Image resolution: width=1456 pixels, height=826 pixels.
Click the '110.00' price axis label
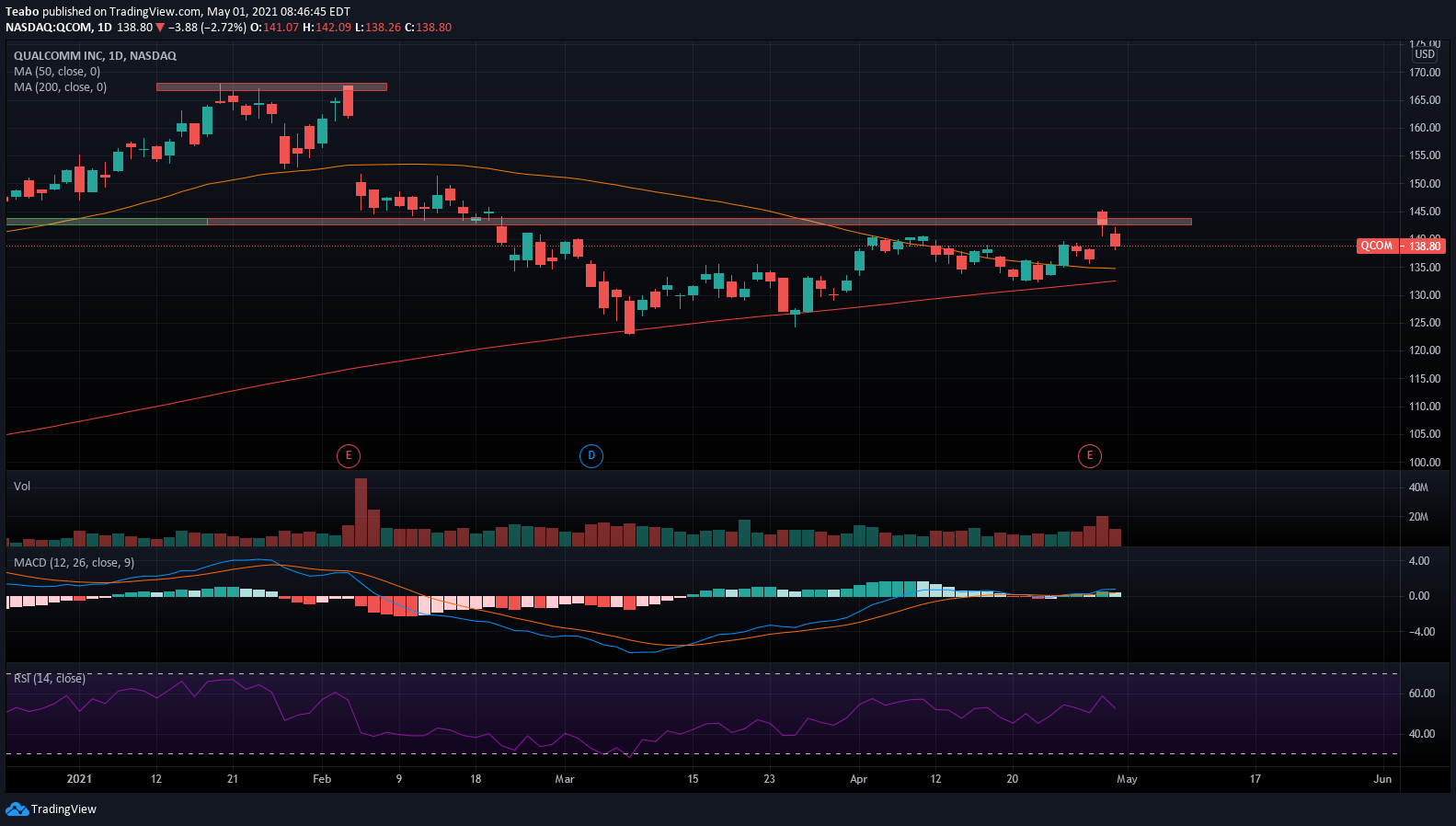1425,407
